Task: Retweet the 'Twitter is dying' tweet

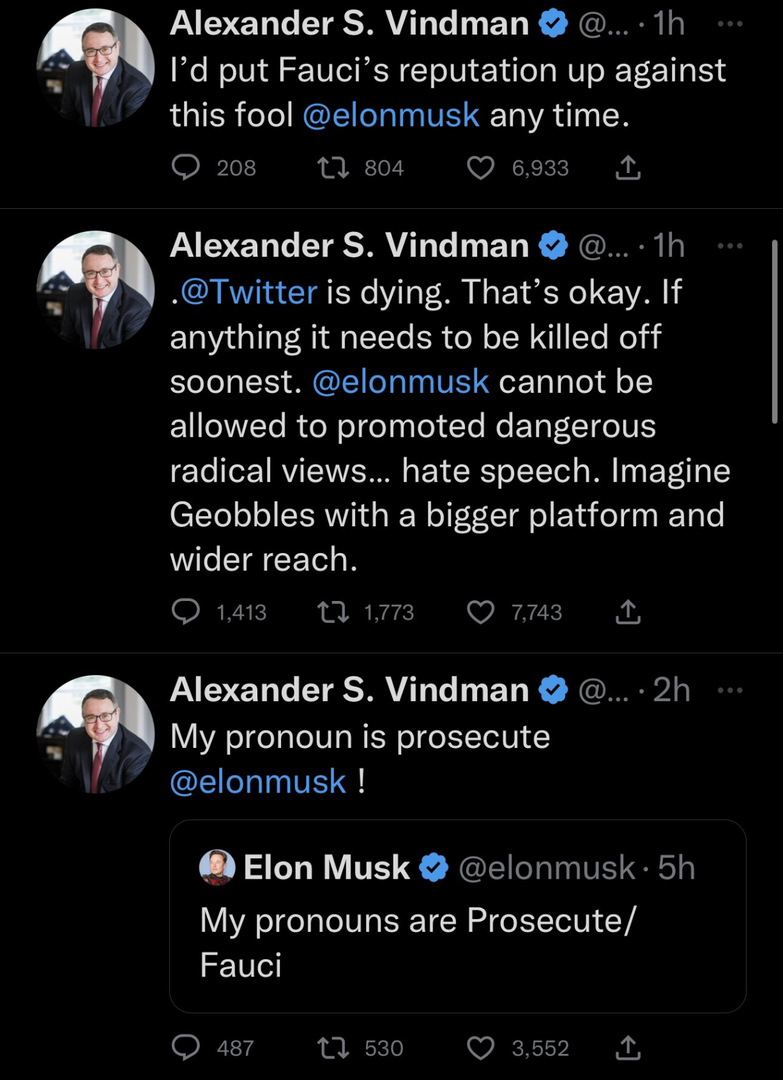Action: pyautogui.click(x=331, y=612)
